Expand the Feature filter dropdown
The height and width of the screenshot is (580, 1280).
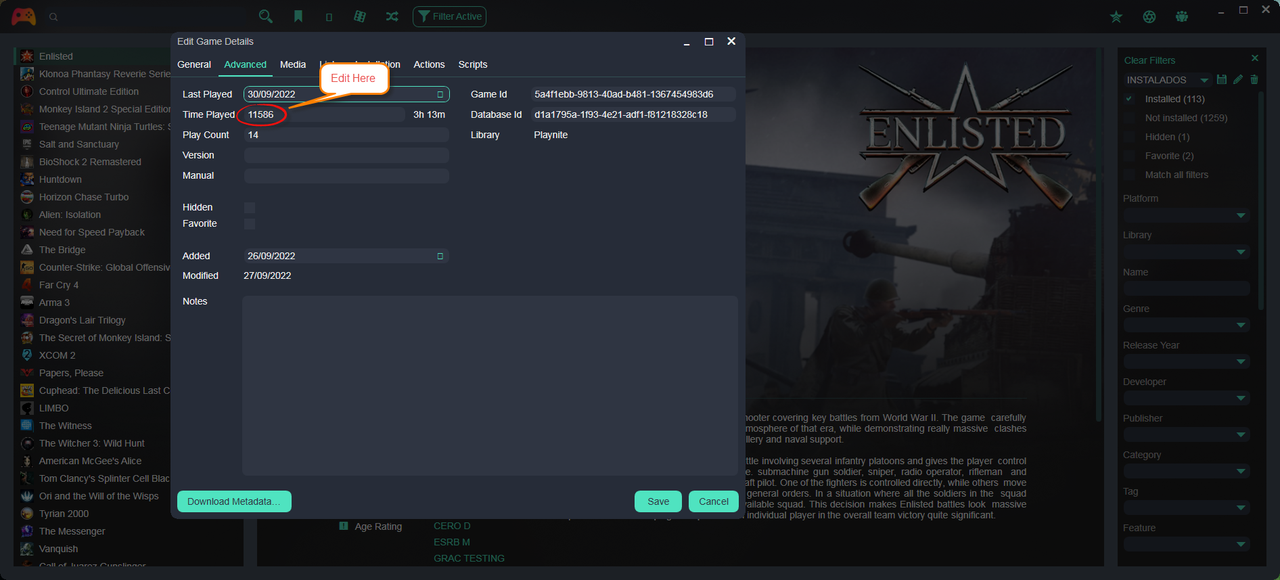(x=1241, y=544)
